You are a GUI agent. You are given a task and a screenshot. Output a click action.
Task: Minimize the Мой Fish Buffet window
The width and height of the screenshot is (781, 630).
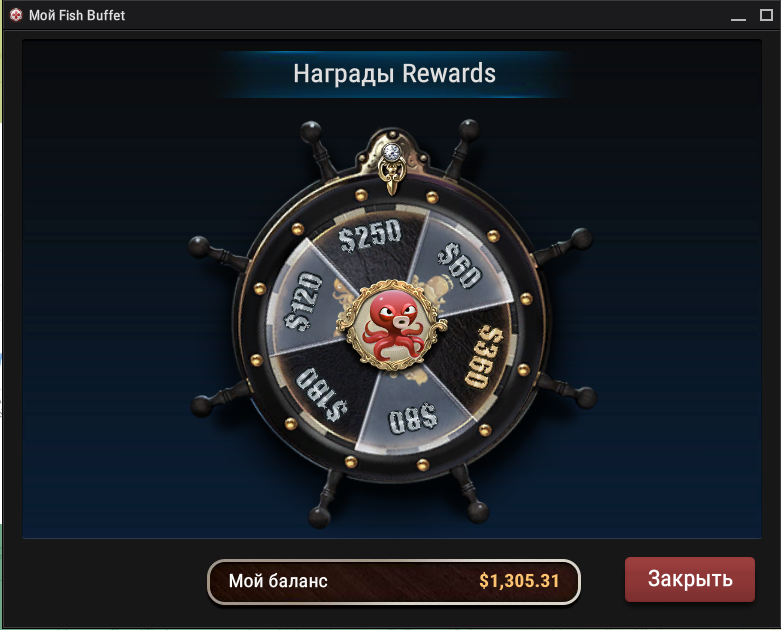click(x=738, y=15)
